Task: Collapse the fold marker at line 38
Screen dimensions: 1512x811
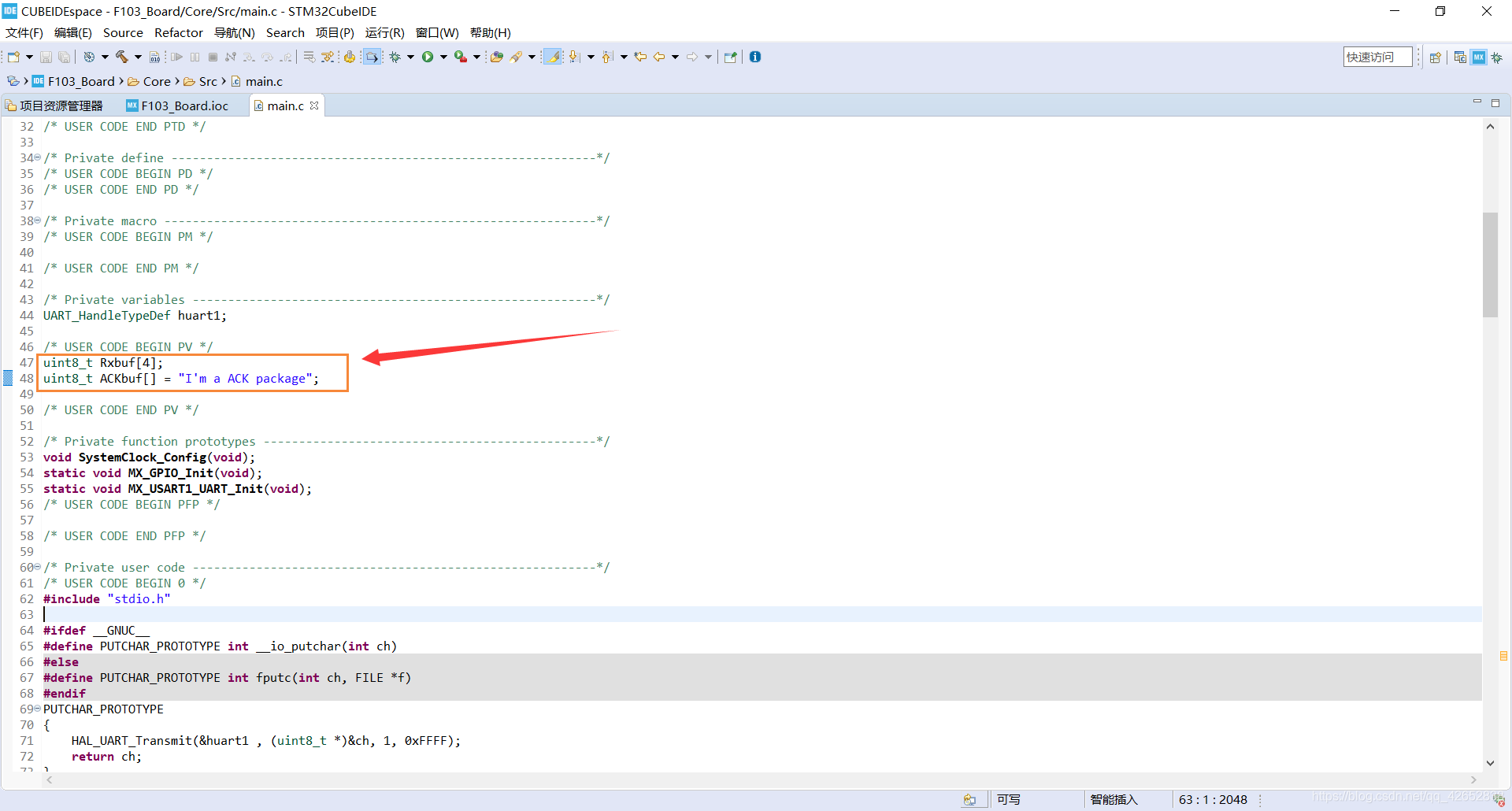Action: pyautogui.click(x=38, y=220)
